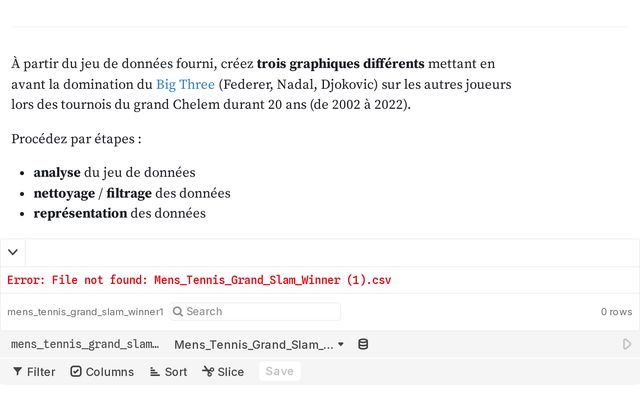Click the mens_tennis_grand_slam_winner1 table label
The height and width of the screenshot is (400, 640).
[x=85, y=312]
